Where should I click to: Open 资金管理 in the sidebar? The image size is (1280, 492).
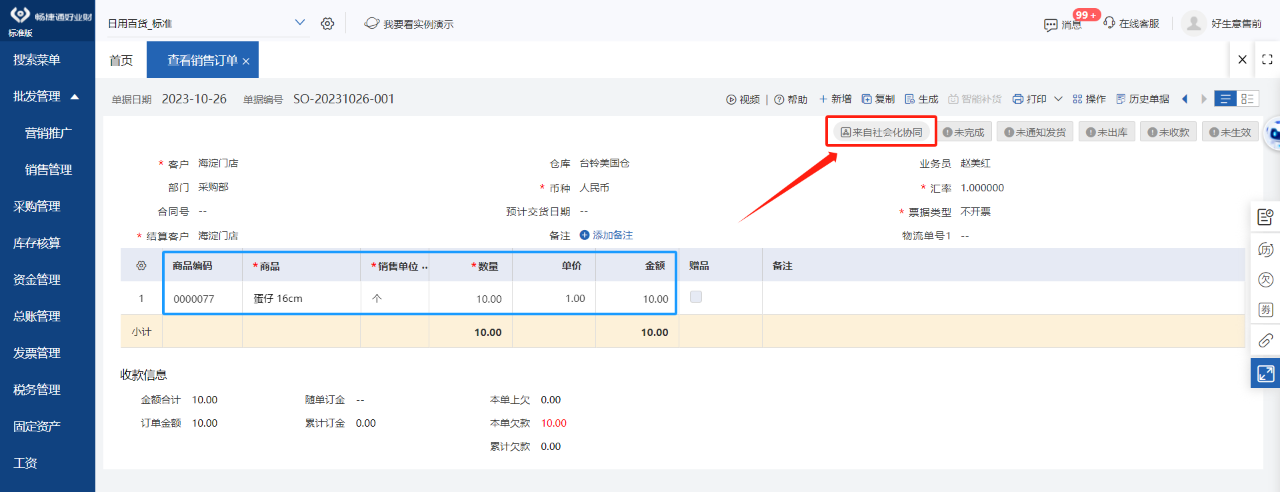[x=36, y=280]
